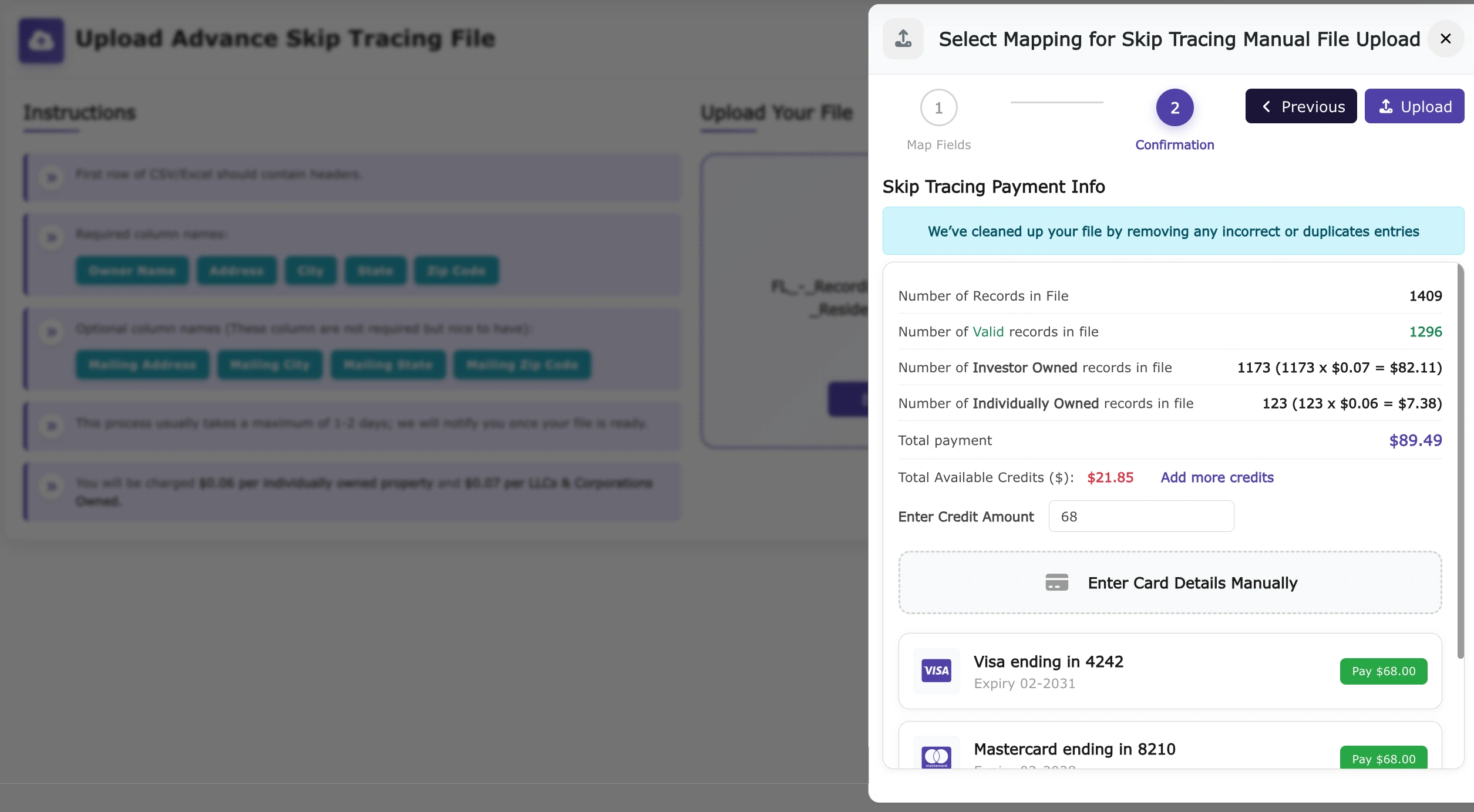Click the cloud upload icon next to page heading
The image size is (1474, 812).
[41, 41]
